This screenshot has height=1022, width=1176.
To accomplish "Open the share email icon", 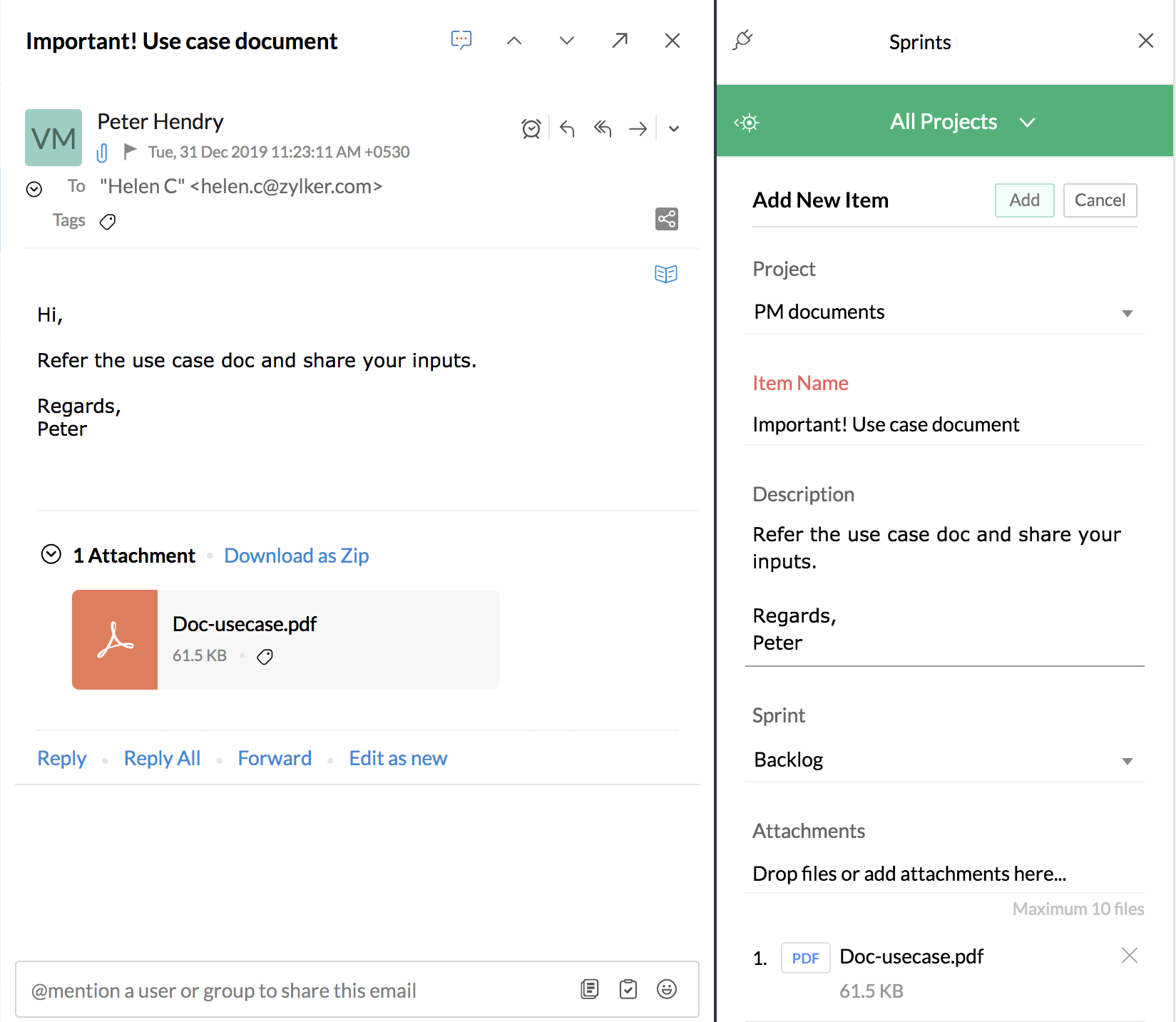I will [x=666, y=219].
